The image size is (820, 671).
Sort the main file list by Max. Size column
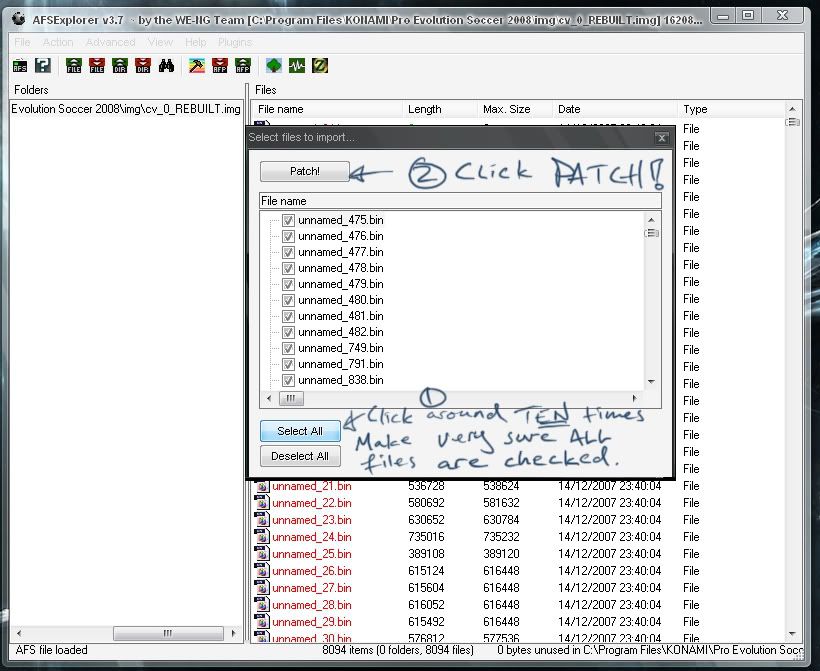click(515, 109)
